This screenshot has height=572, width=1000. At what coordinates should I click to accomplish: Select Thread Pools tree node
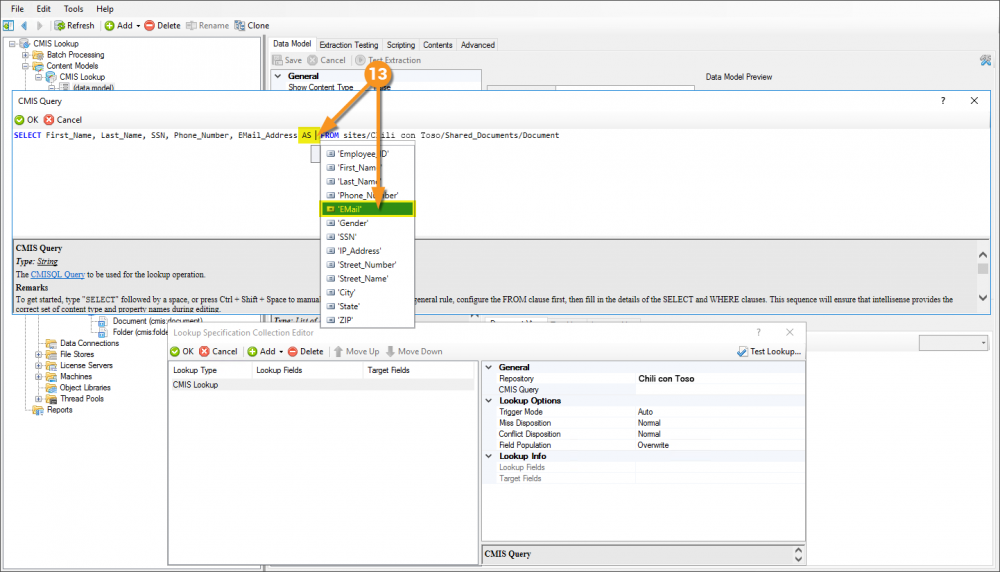[82, 399]
